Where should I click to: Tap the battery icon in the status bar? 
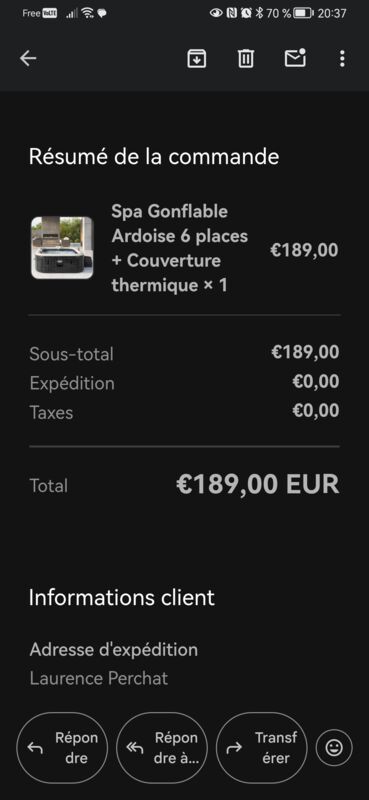pos(303,13)
